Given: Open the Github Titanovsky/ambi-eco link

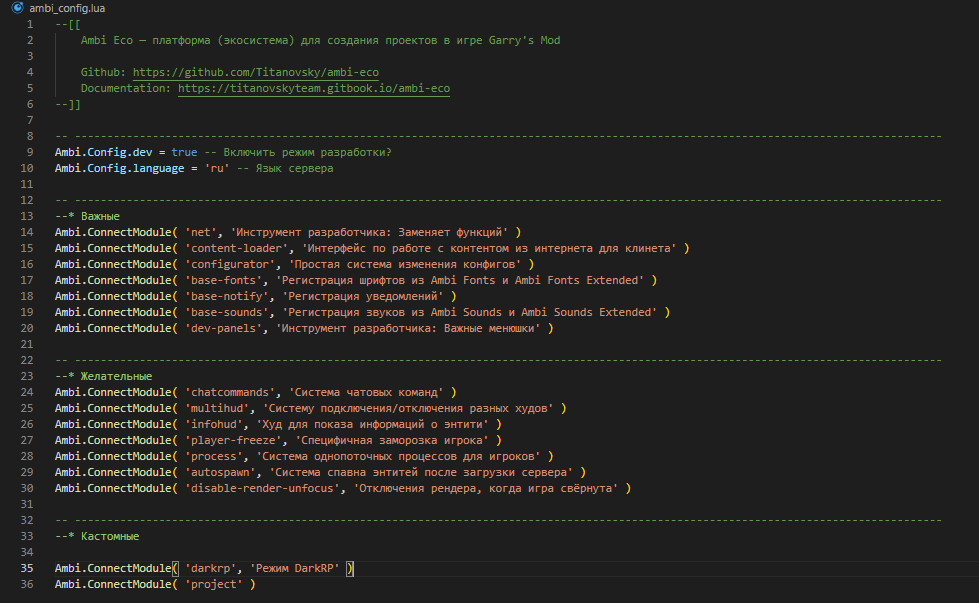Looking at the screenshot, I should pos(256,73).
